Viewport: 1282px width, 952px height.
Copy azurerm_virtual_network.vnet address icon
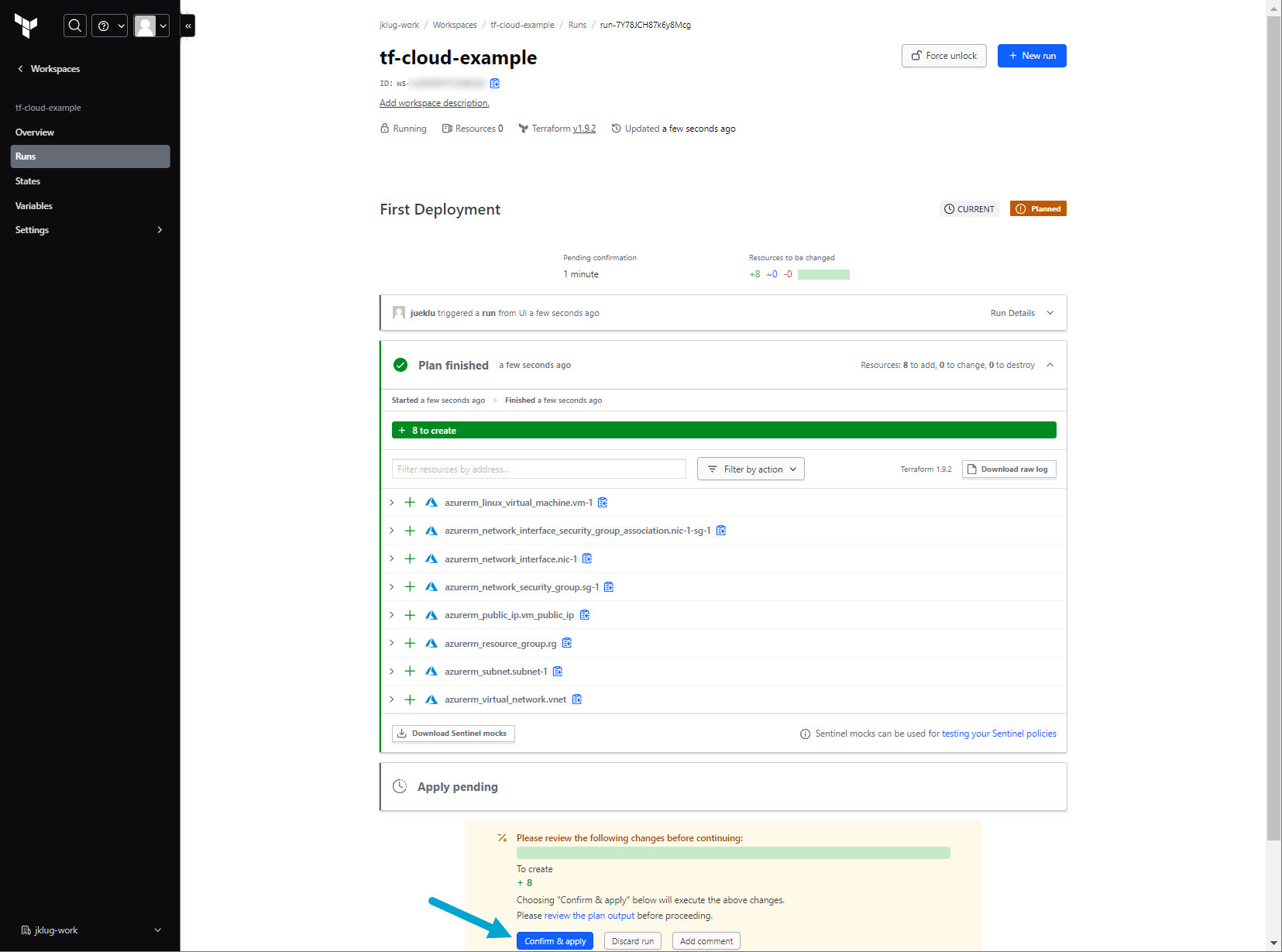(x=577, y=699)
